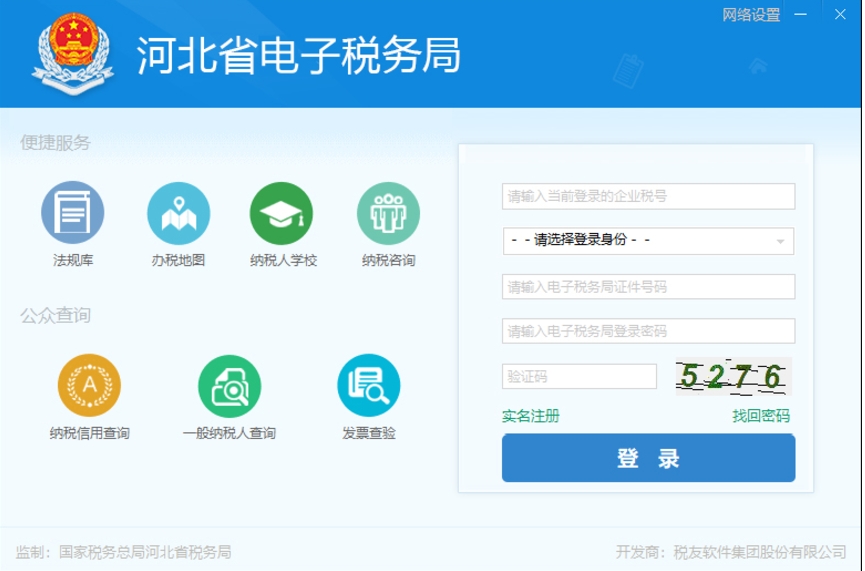Click the 一般纳税人查询 label text
This screenshot has width=865, height=571.
[x=229, y=433]
